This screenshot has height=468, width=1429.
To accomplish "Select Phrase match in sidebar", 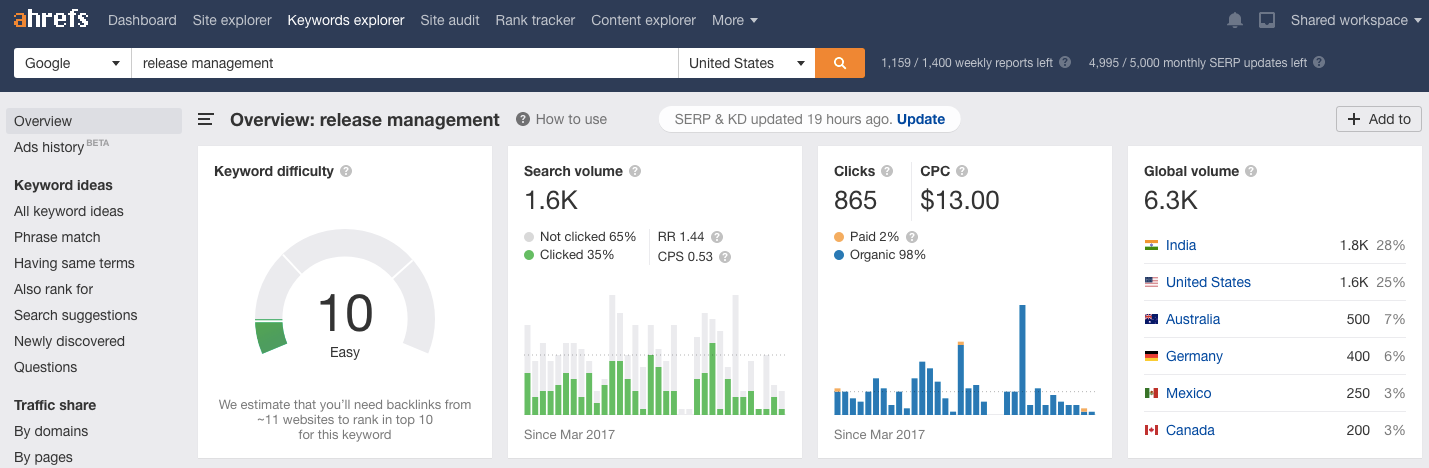I will (57, 237).
